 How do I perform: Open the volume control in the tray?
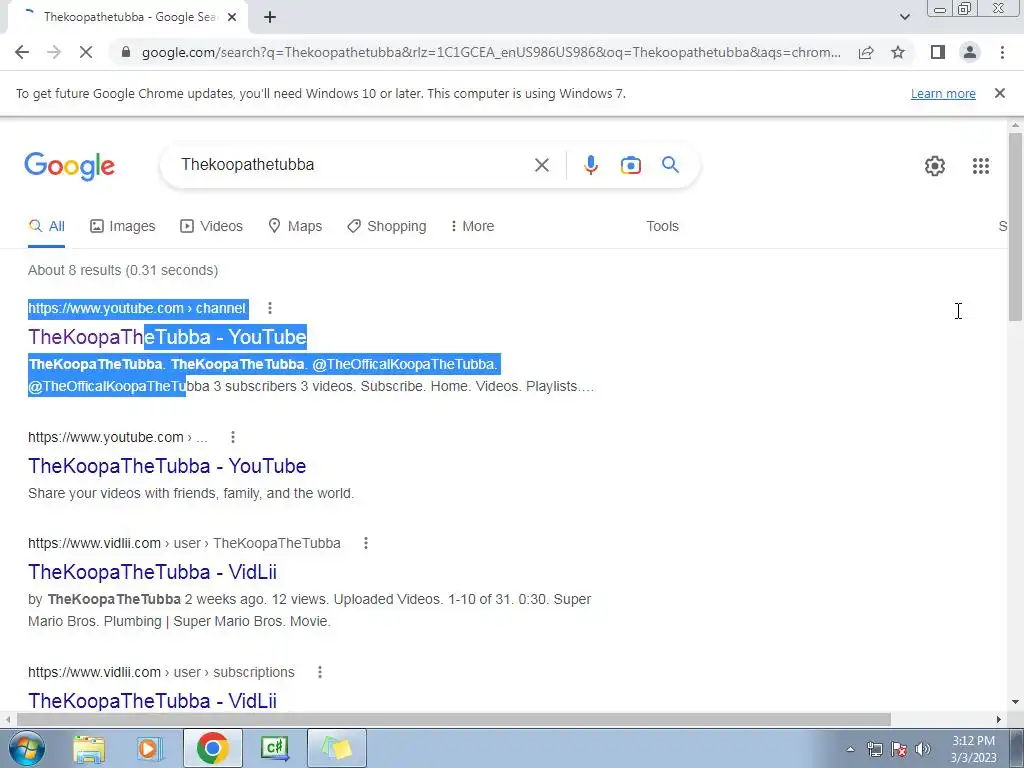pyautogui.click(x=922, y=749)
